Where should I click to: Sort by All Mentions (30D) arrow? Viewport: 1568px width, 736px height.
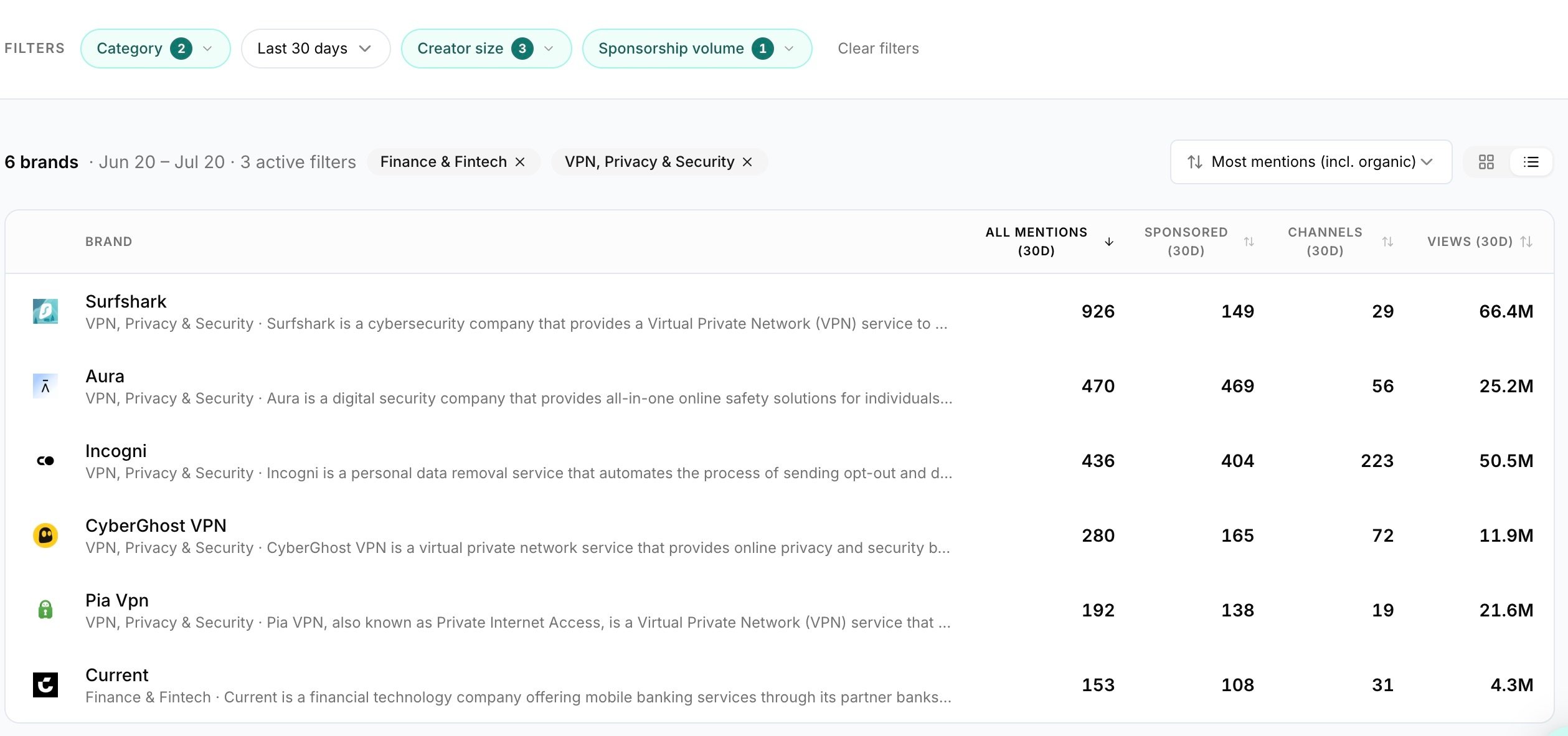click(x=1109, y=242)
